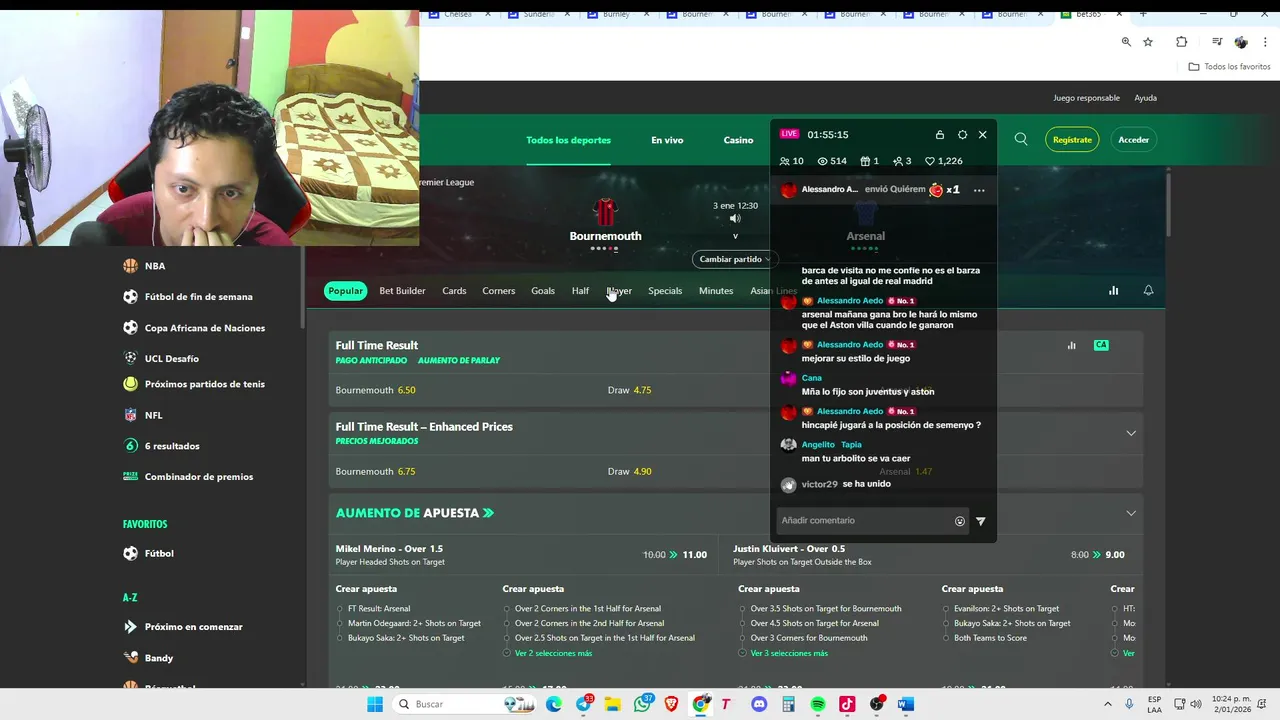
Task: Select the Todos los deportes tab
Action: tap(568, 140)
